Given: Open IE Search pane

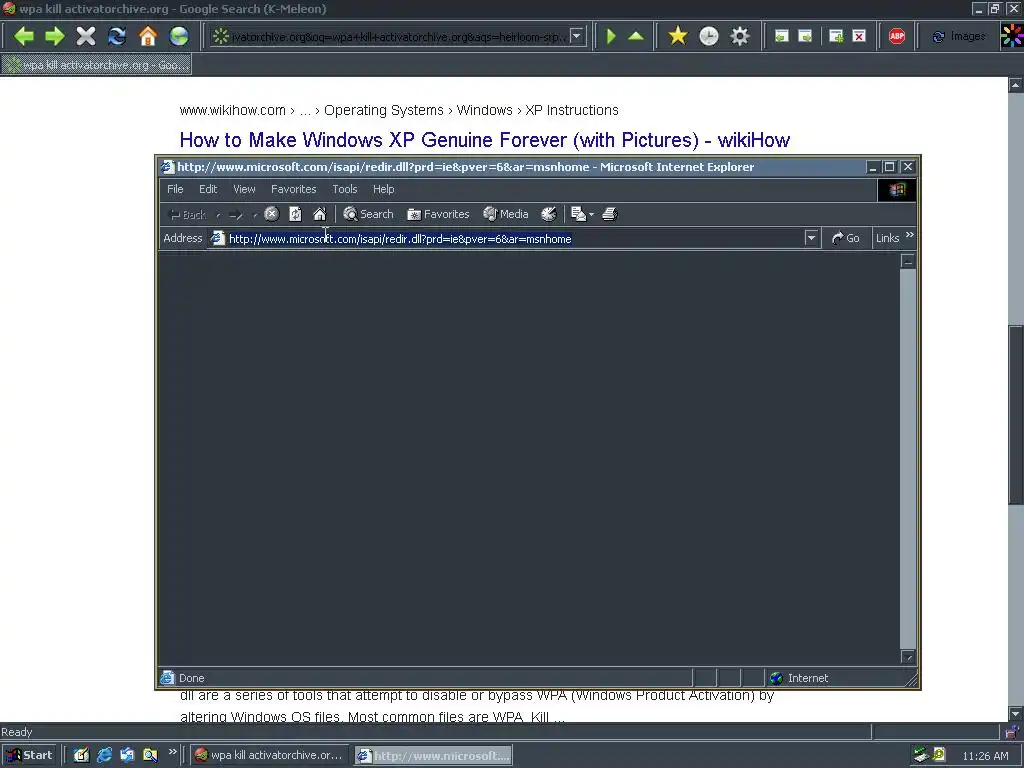Looking at the screenshot, I should pyautogui.click(x=368, y=214).
